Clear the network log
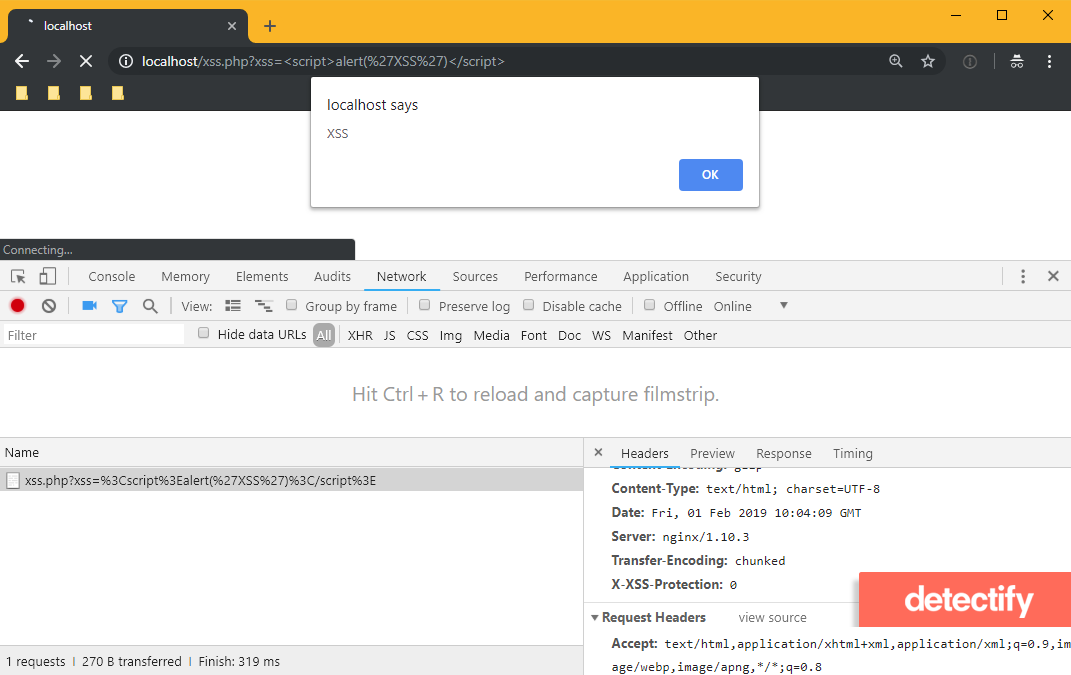 [48, 305]
